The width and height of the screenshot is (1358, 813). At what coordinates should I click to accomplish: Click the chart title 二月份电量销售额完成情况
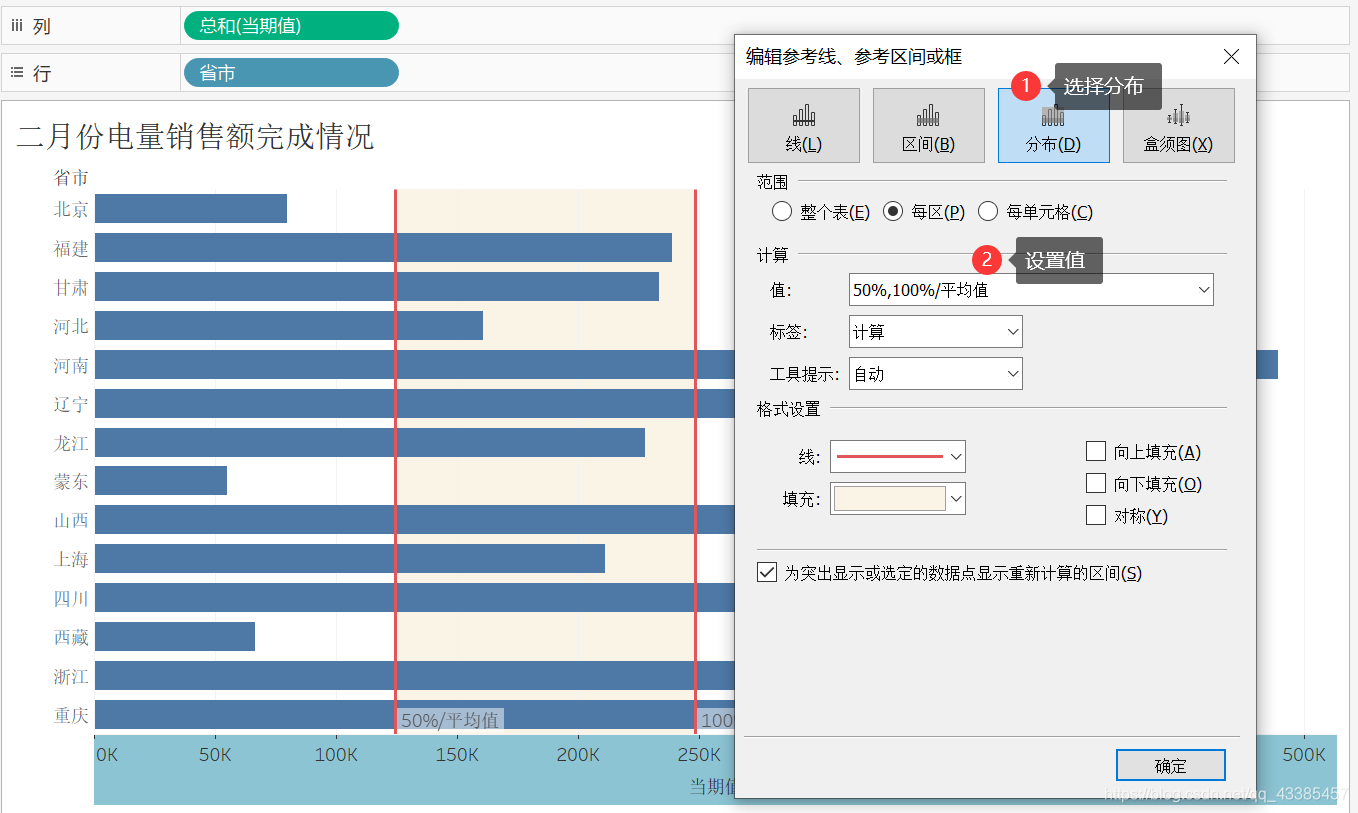tap(195, 137)
